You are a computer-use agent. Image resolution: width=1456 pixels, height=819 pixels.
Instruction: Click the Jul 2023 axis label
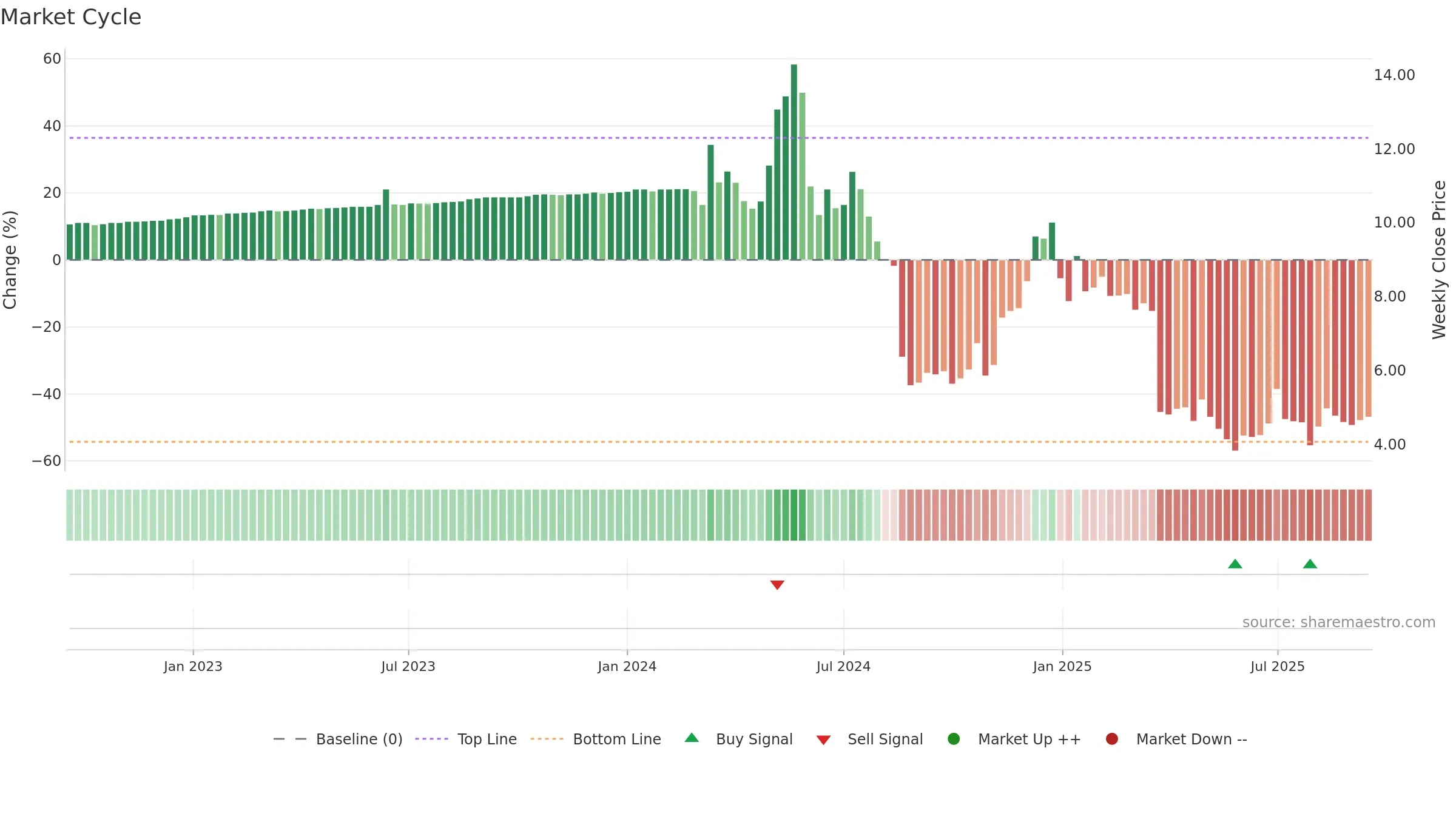pyautogui.click(x=408, y=666)
